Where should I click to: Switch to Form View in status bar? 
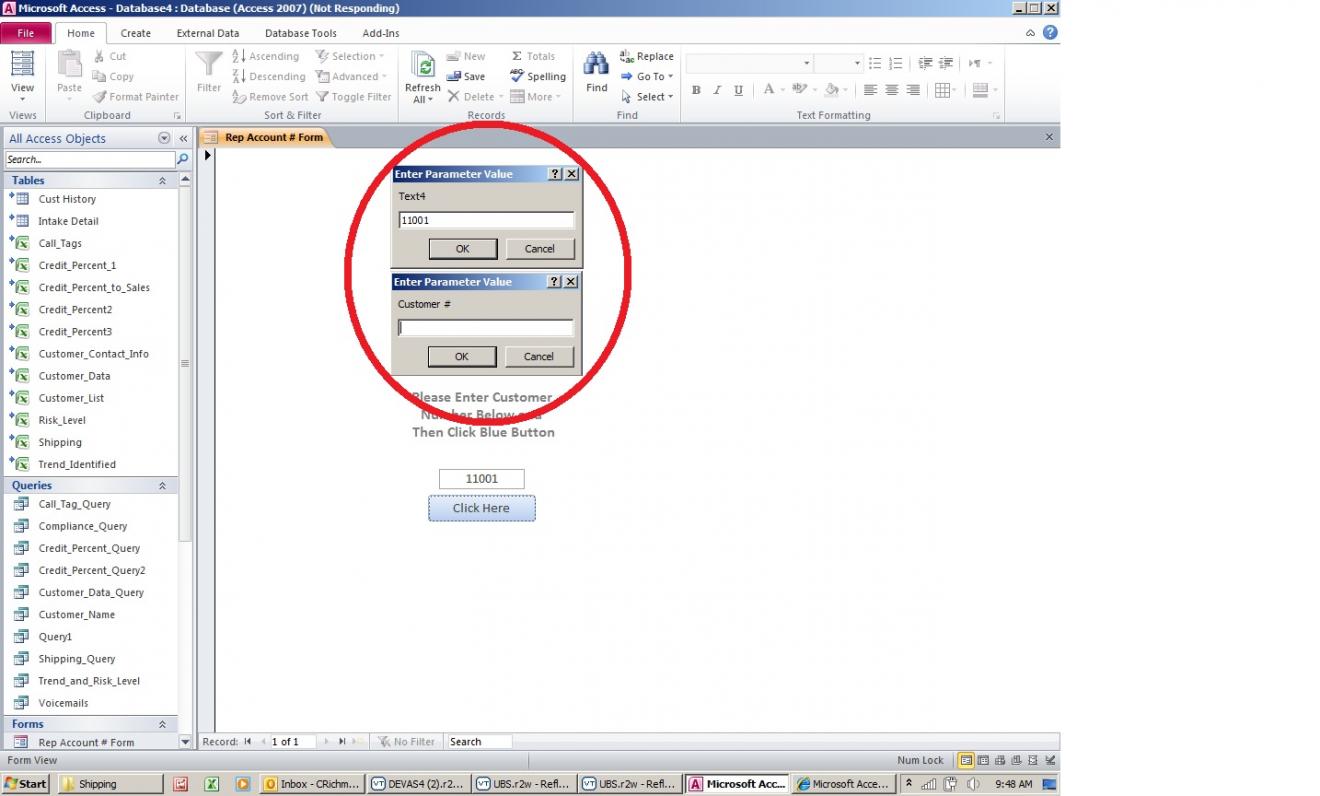pos(966,760)
